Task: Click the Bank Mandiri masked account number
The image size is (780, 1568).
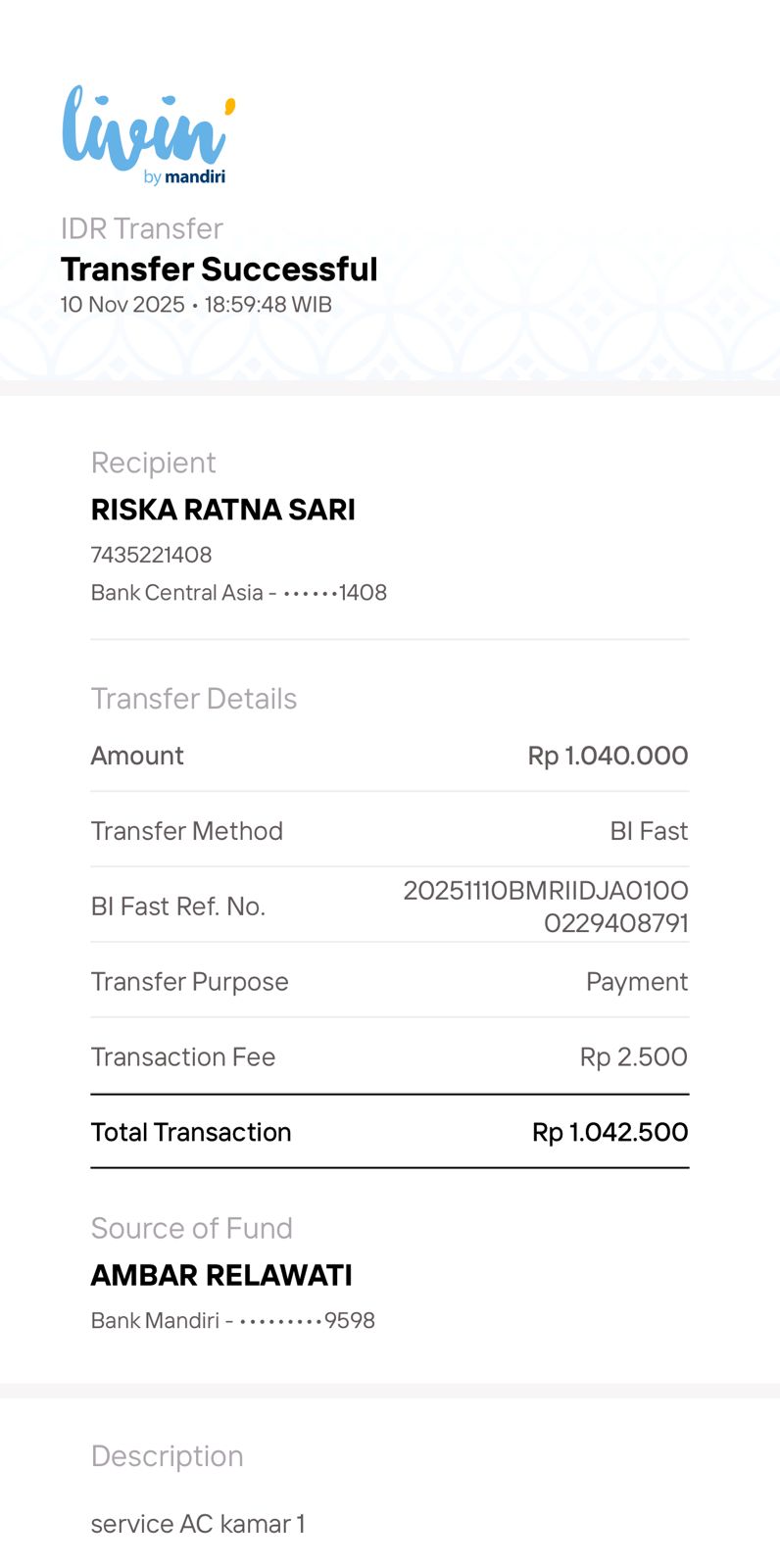Action: click(x=232, y=1321)
